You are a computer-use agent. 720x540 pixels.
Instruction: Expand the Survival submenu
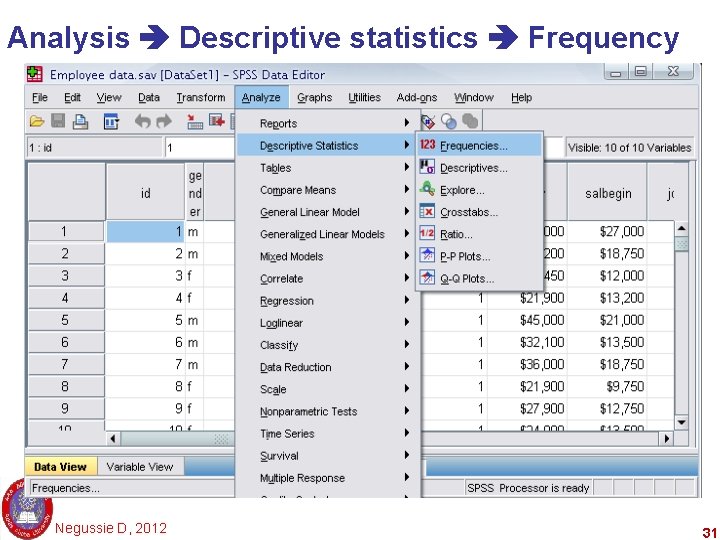pos(328,456)
